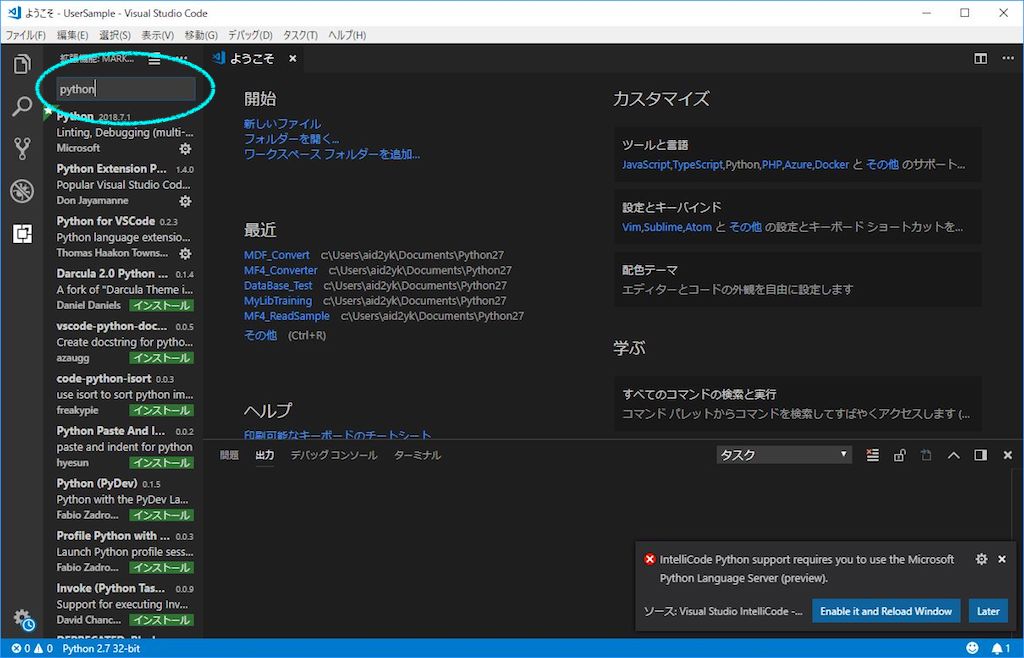Switch to the ターミナル panel tab

click(417, 455)
